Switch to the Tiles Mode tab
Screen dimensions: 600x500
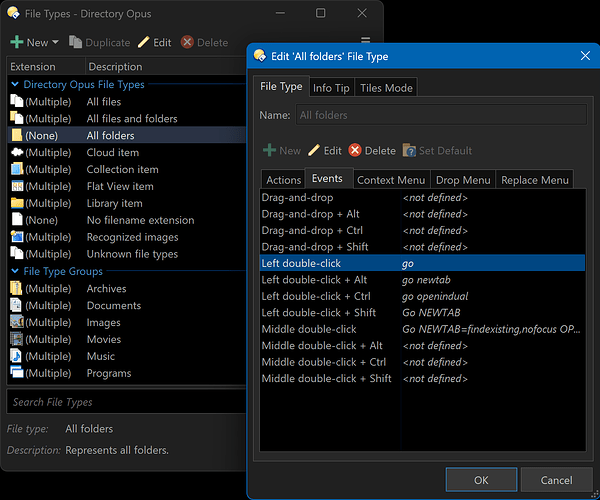(x=386, y=88)
